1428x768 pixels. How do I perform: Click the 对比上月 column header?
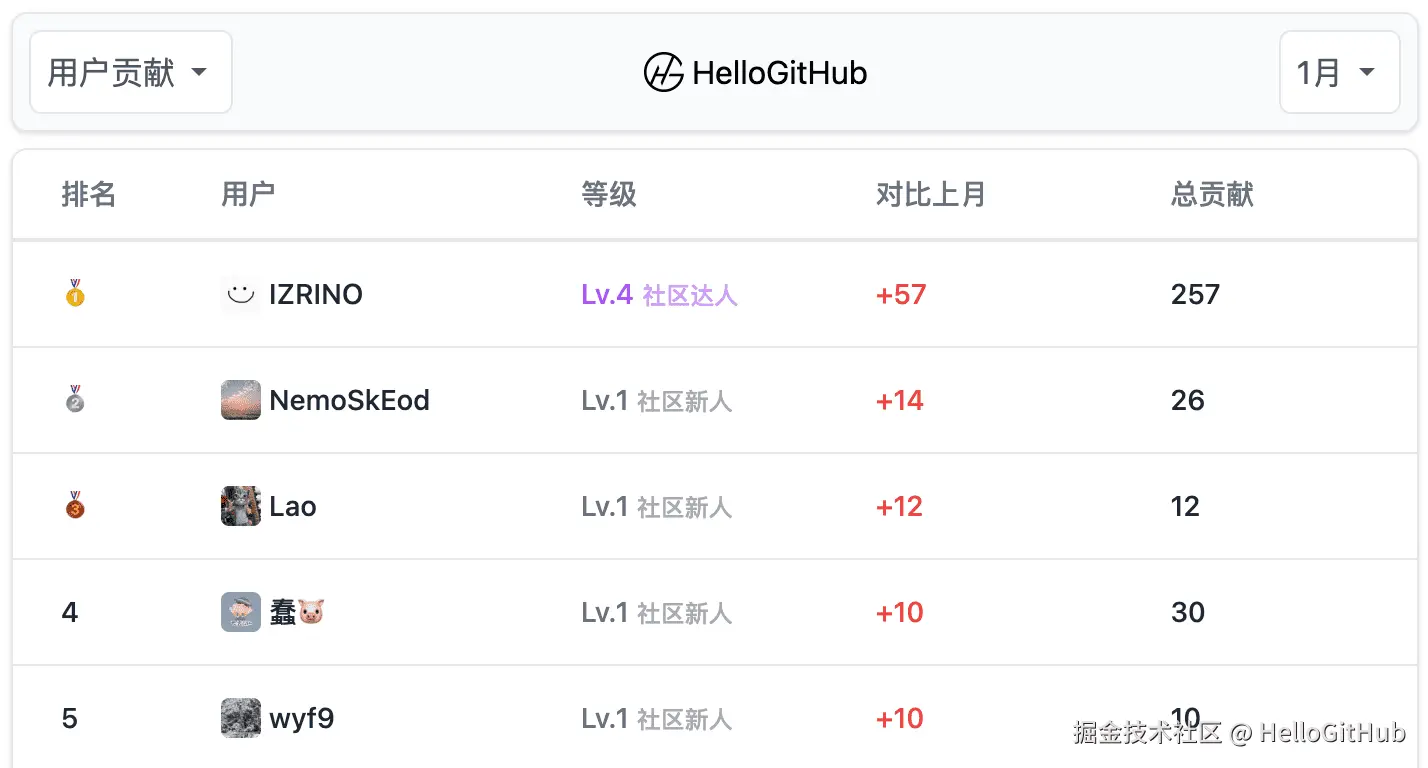pyautogui.click(x=930, y=194)
